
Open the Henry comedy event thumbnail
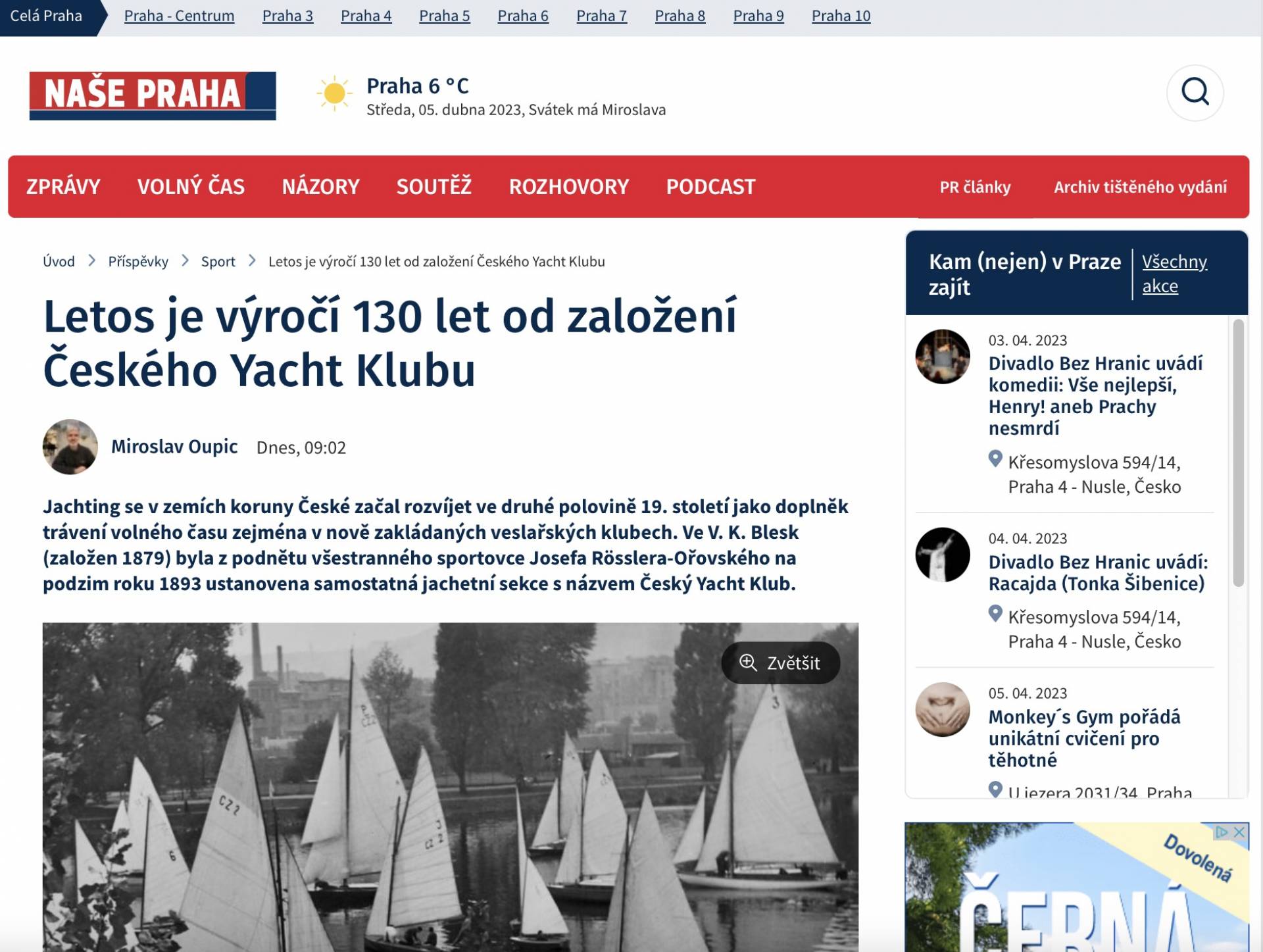click(x=943, y=357)
